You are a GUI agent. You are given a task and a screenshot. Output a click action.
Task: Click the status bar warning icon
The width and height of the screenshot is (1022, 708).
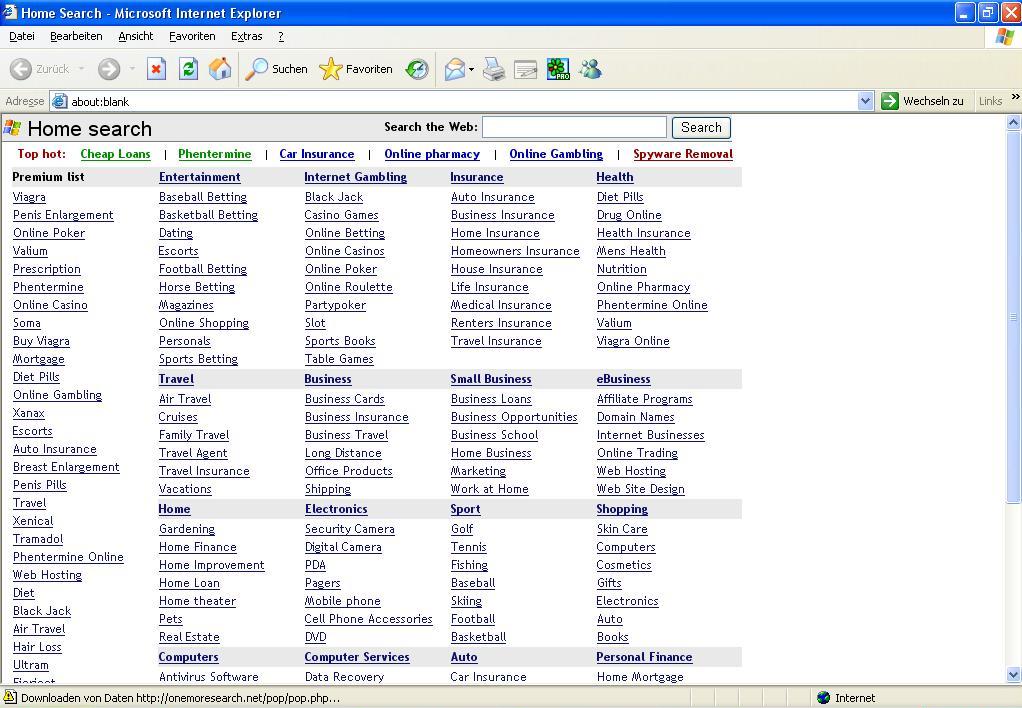(10, 697)
